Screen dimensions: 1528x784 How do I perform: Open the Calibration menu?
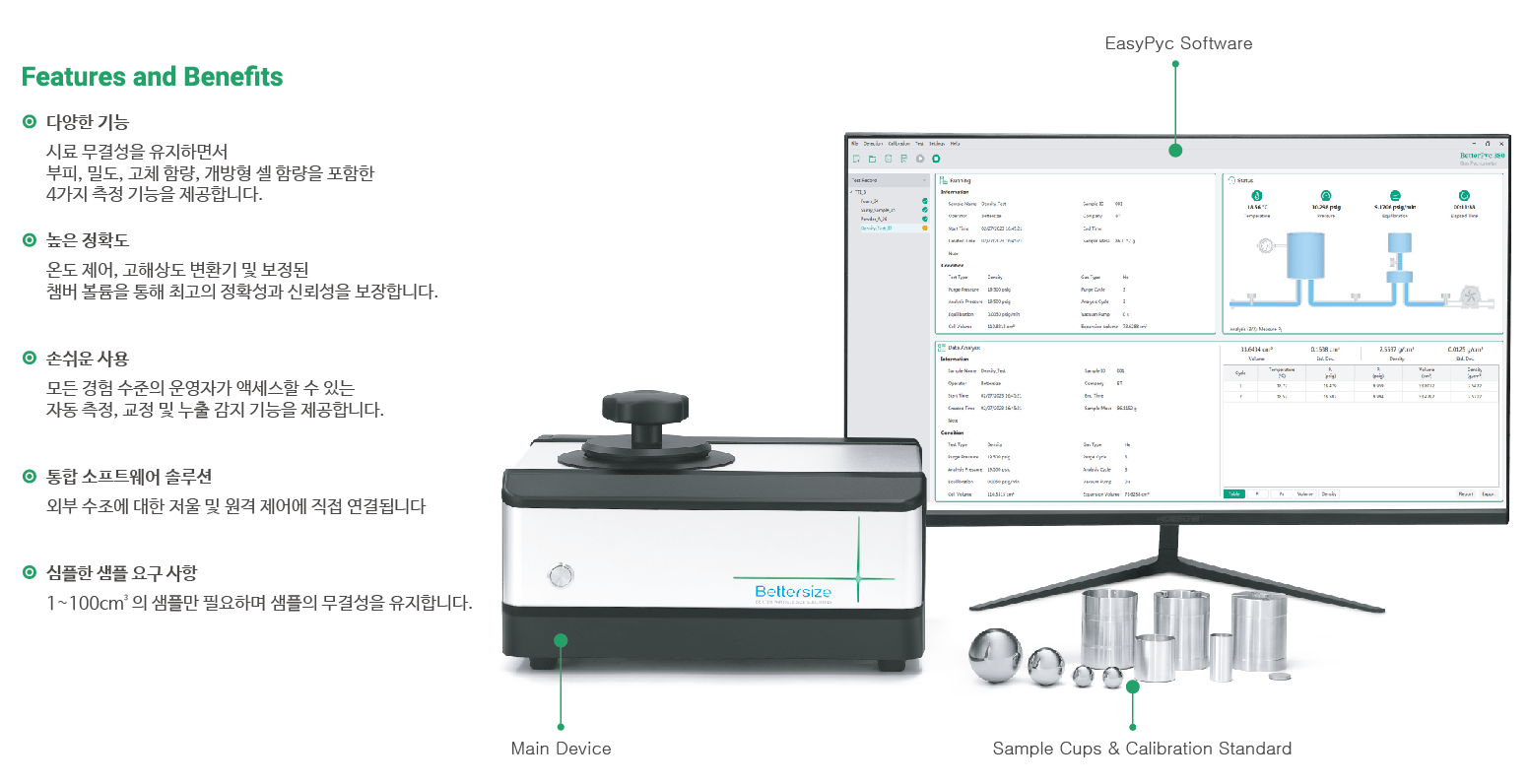(x=898, y=144)
